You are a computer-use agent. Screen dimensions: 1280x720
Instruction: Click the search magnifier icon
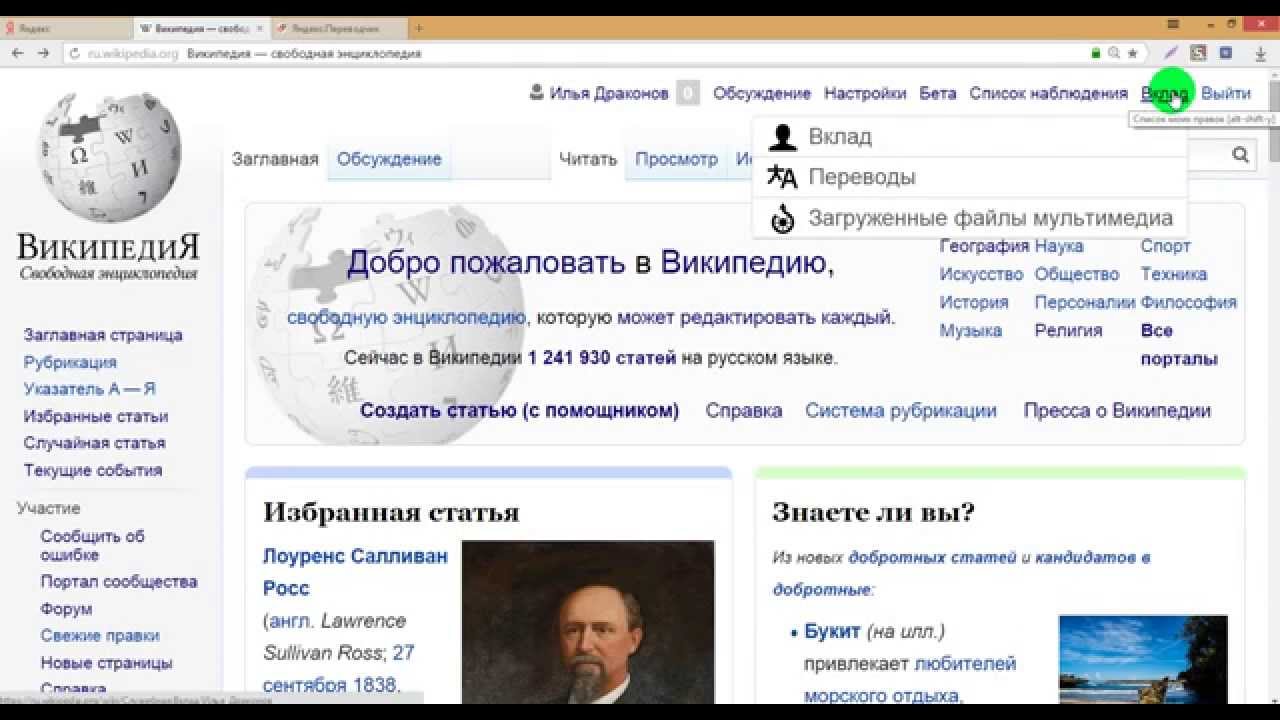(1240, 154)
